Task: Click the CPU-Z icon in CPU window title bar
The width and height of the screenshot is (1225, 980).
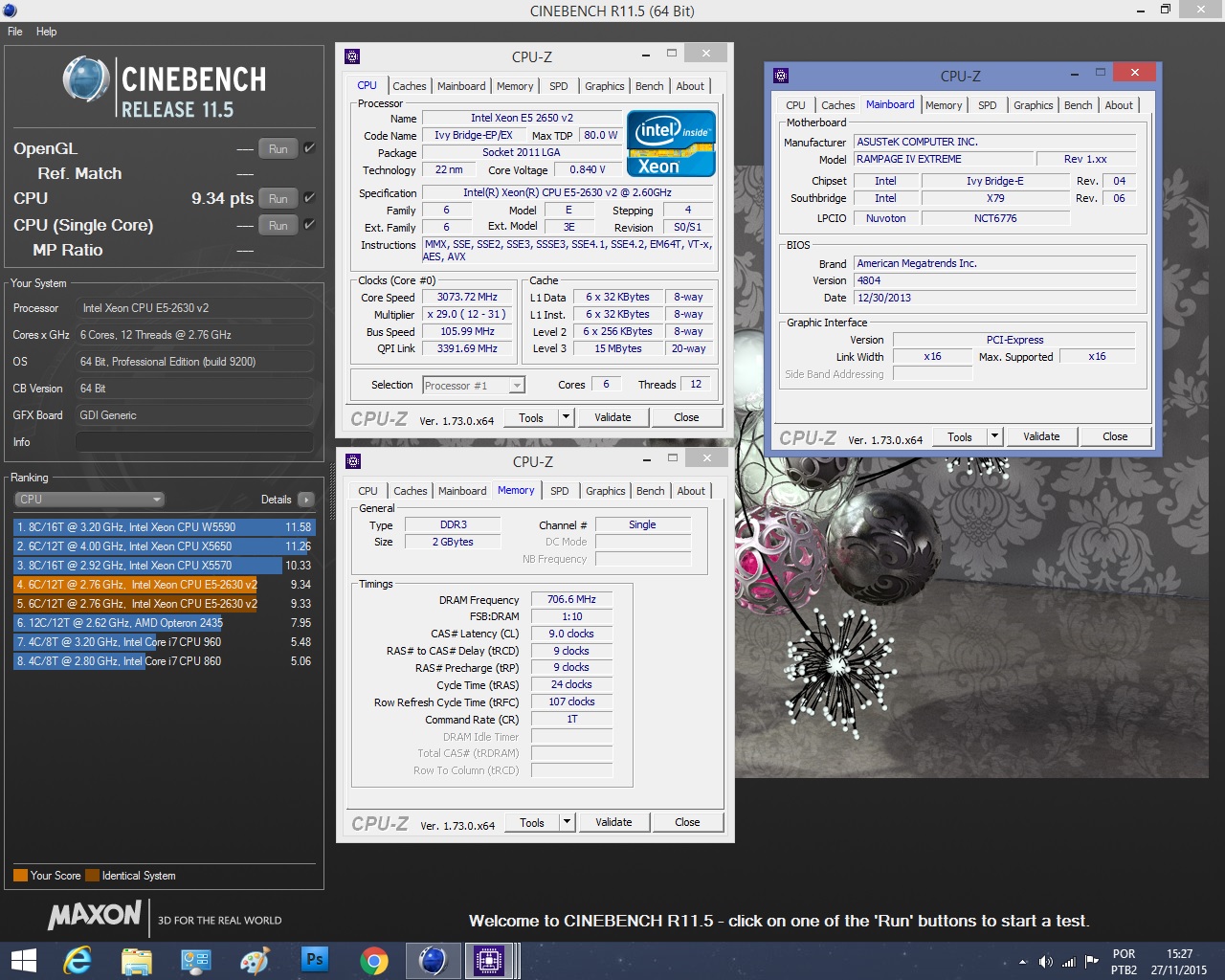Action: pos(352,56)
